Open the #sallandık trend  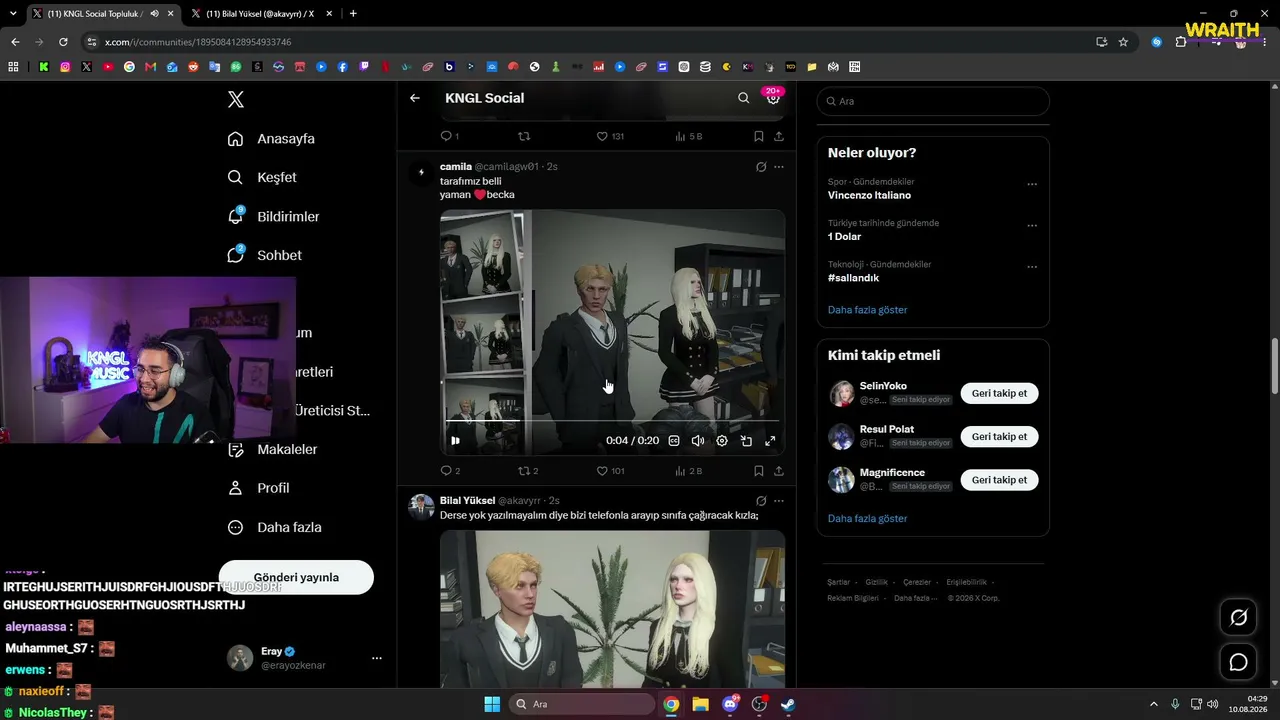[x=853, y=278]
